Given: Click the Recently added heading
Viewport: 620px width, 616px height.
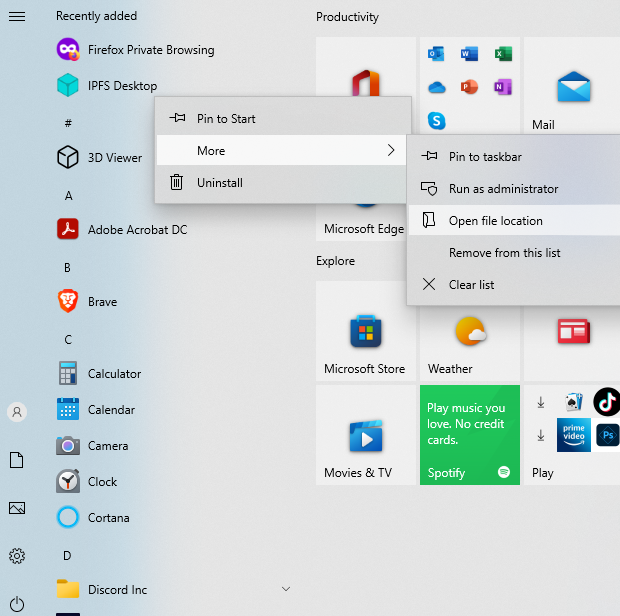Looking at the screenshot, I should point(96,16).
